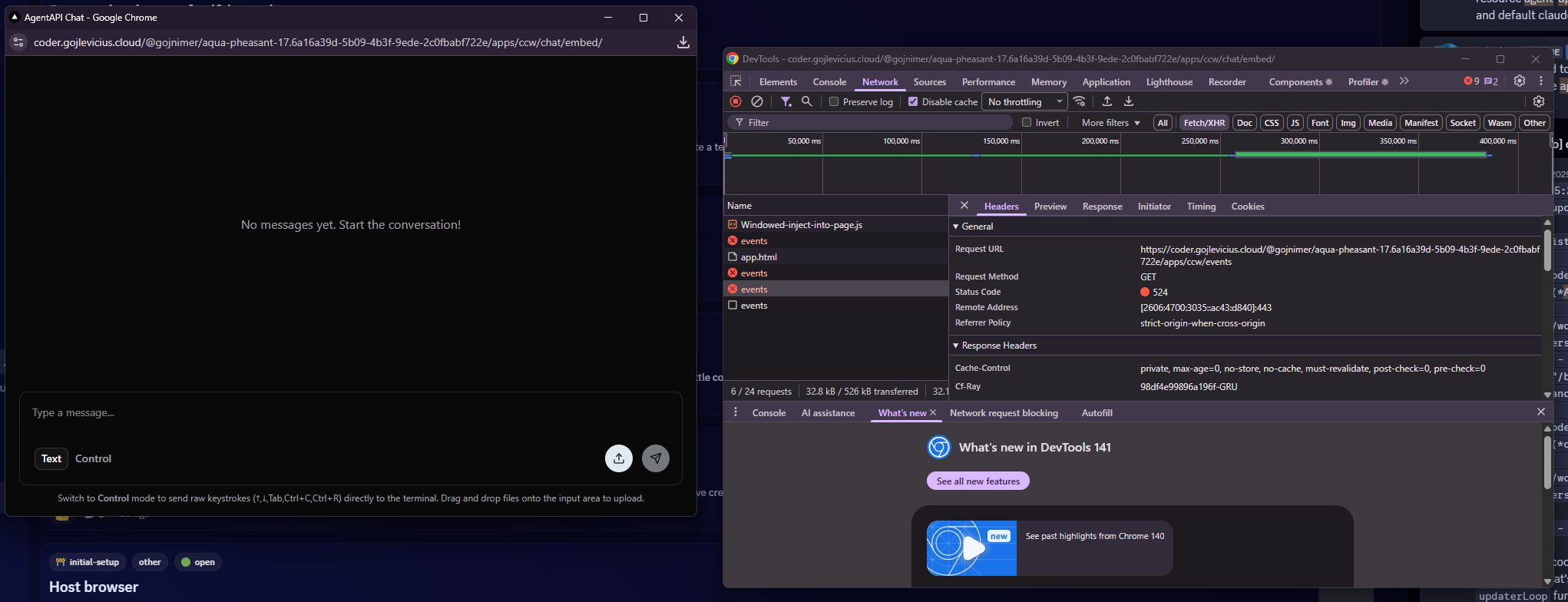Click the send message paper plane button
The width and height of the screenshot is (1568, 602).
pyautogui.click(x=656, y=458)
